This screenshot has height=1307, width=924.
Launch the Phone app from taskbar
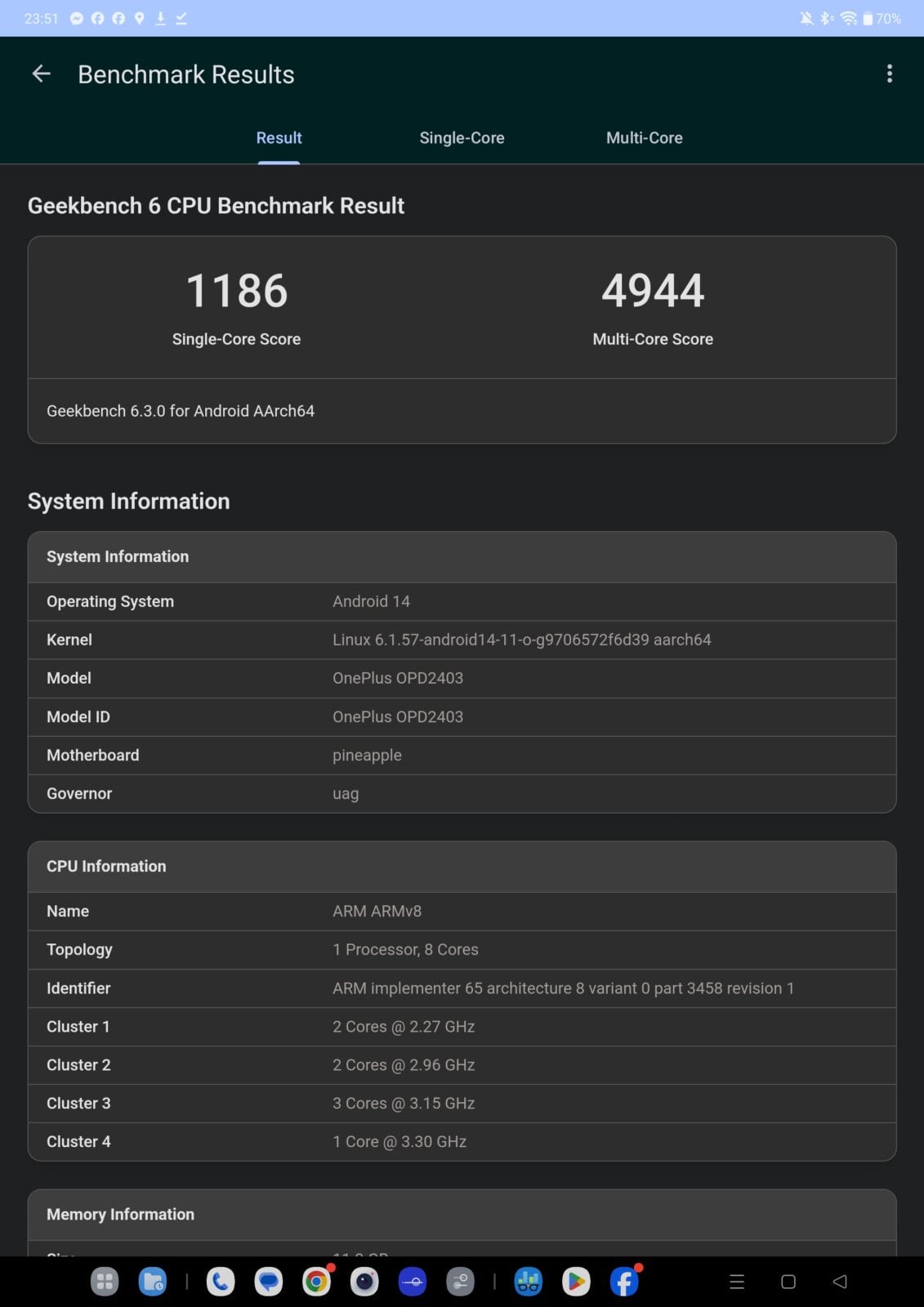pyautogui.click(x=220, y=1282)
